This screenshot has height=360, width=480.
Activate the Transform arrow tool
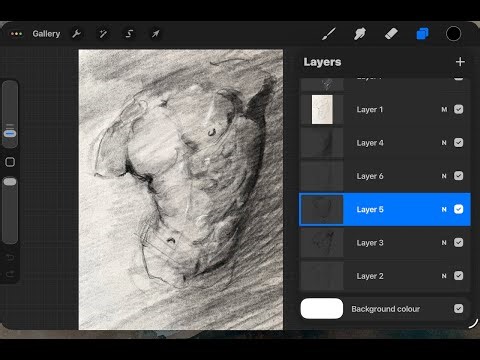pyautogui.click(x=156, y=34)
